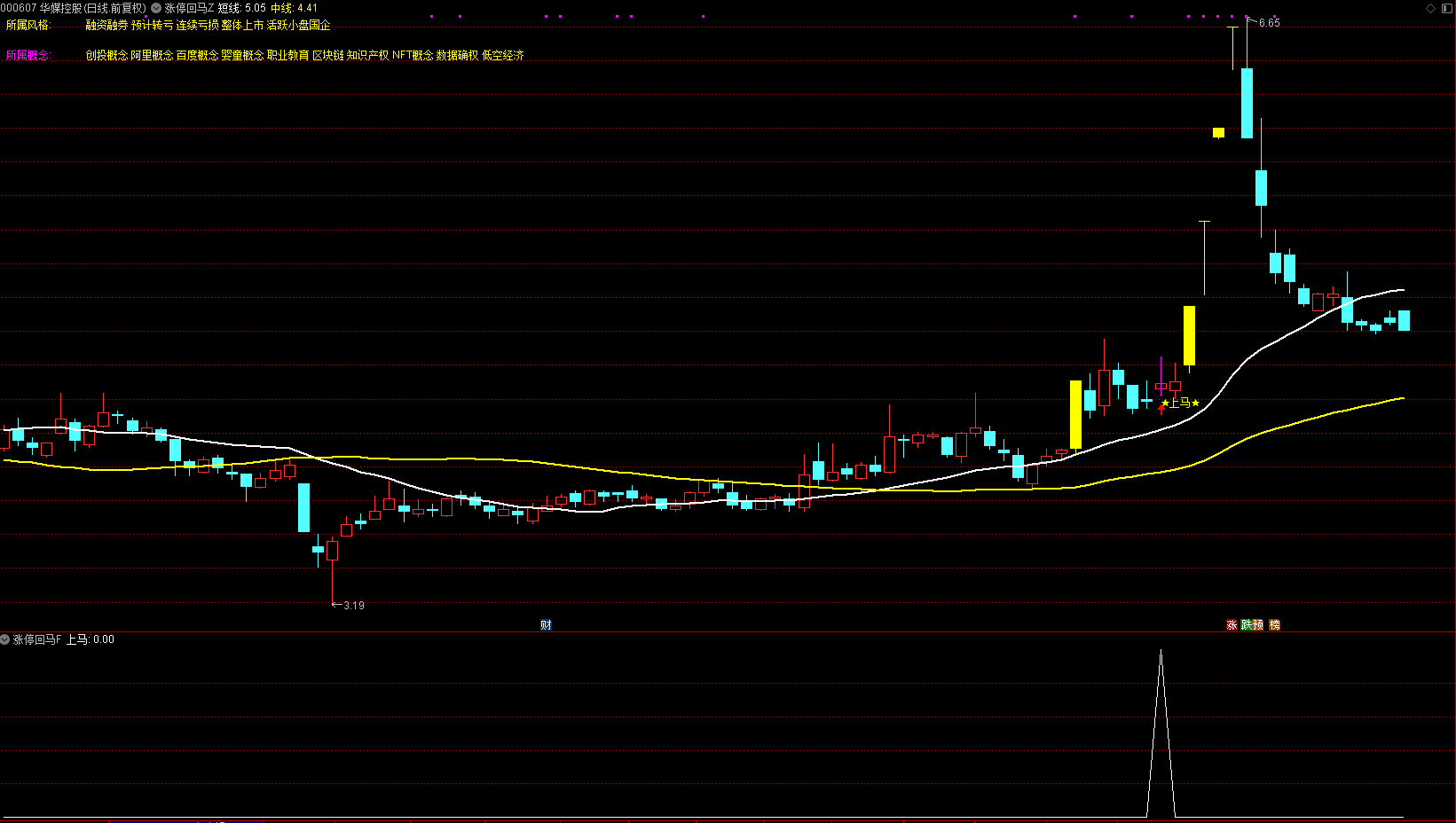1456x823 pixels.
Task: Click the 中线: 4.41 value
Action: tap(295, 8)
